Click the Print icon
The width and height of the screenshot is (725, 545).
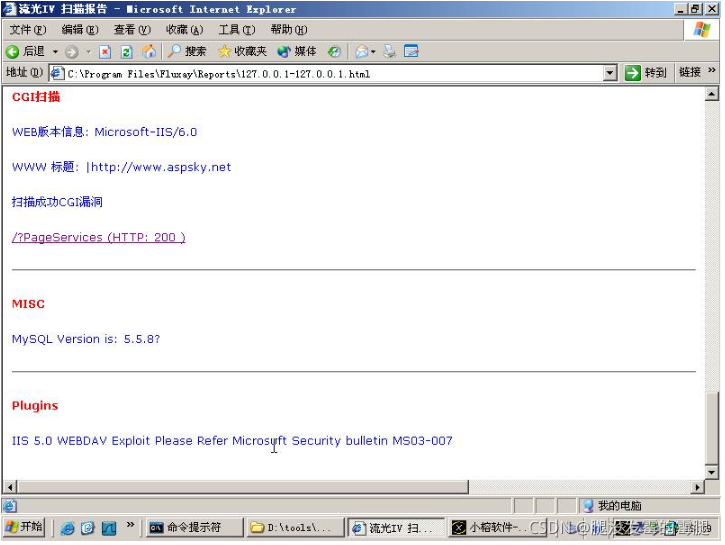tap(389, 52)
